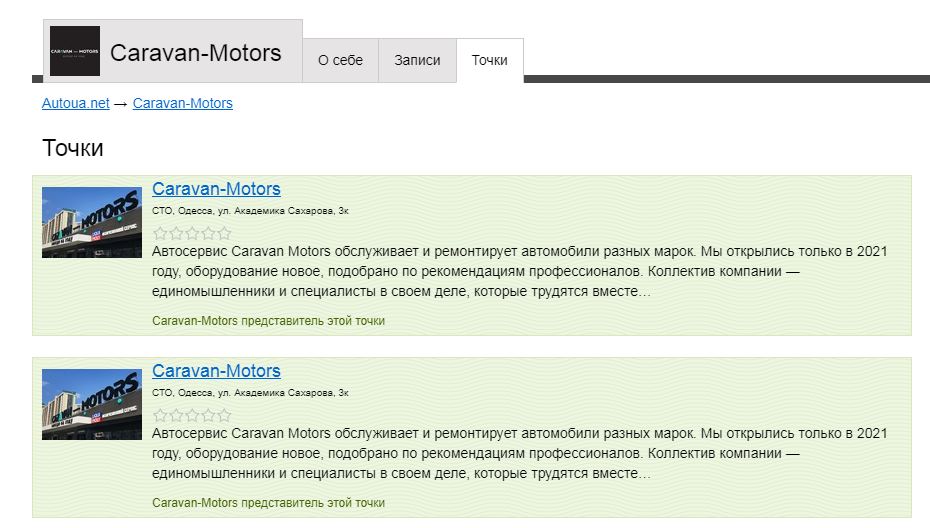The width and height of the screenshot is (930, 528).
Task: Click the large Caravan-Motors header title
Action: tap(195, 53)
